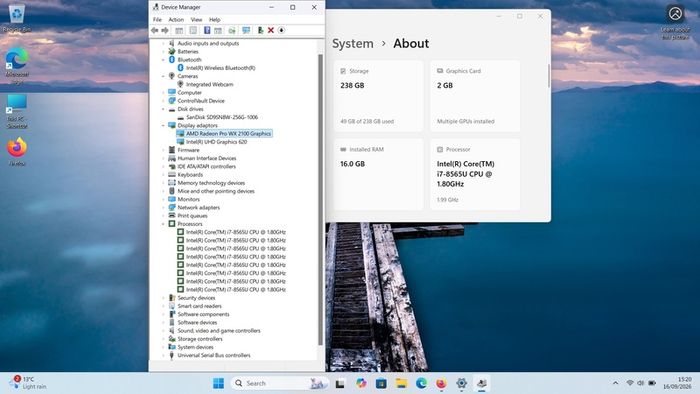
Task: Open the Action menu in Device Manager
Action: 176,20
